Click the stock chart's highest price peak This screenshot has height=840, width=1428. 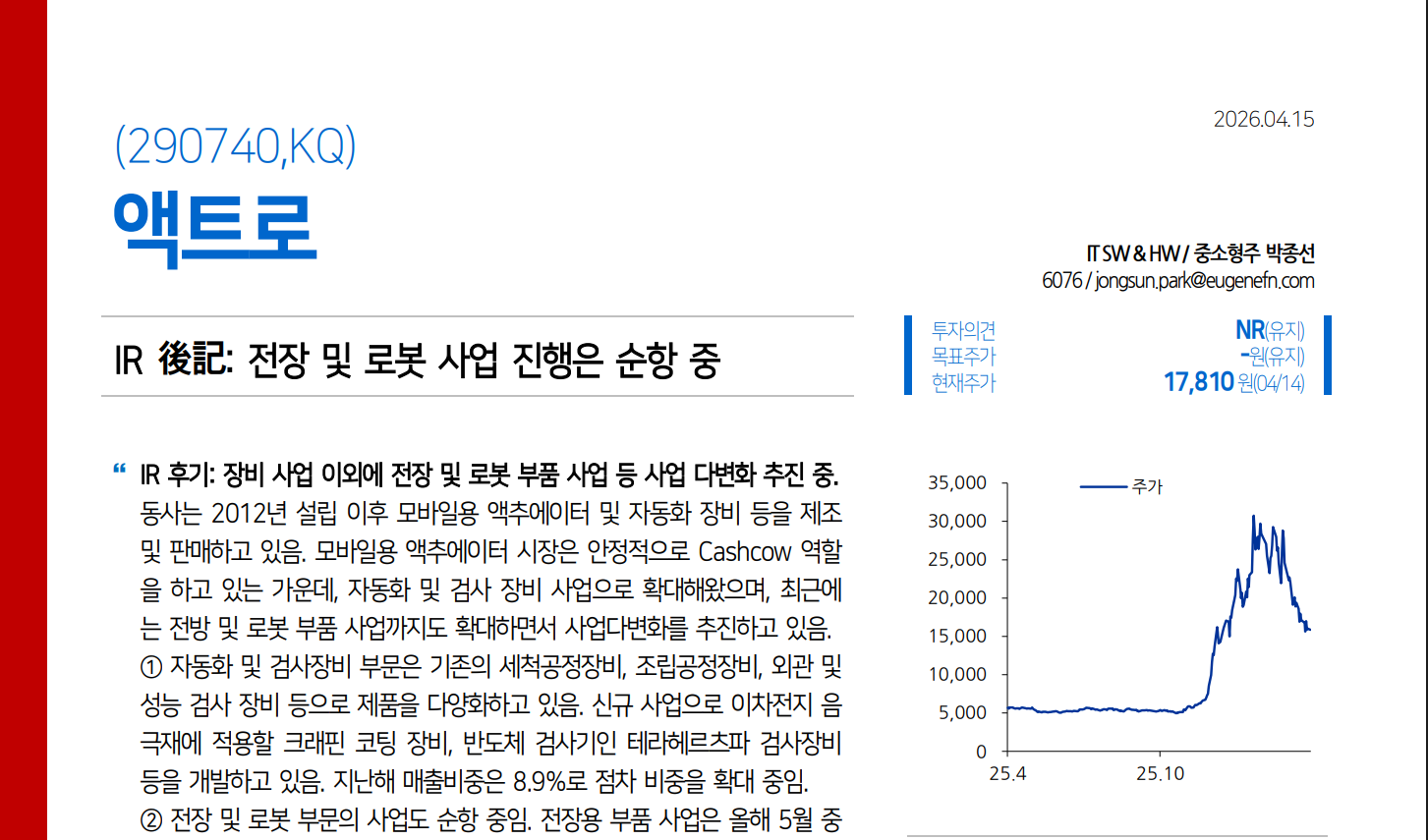click(x=1253, y=517)
